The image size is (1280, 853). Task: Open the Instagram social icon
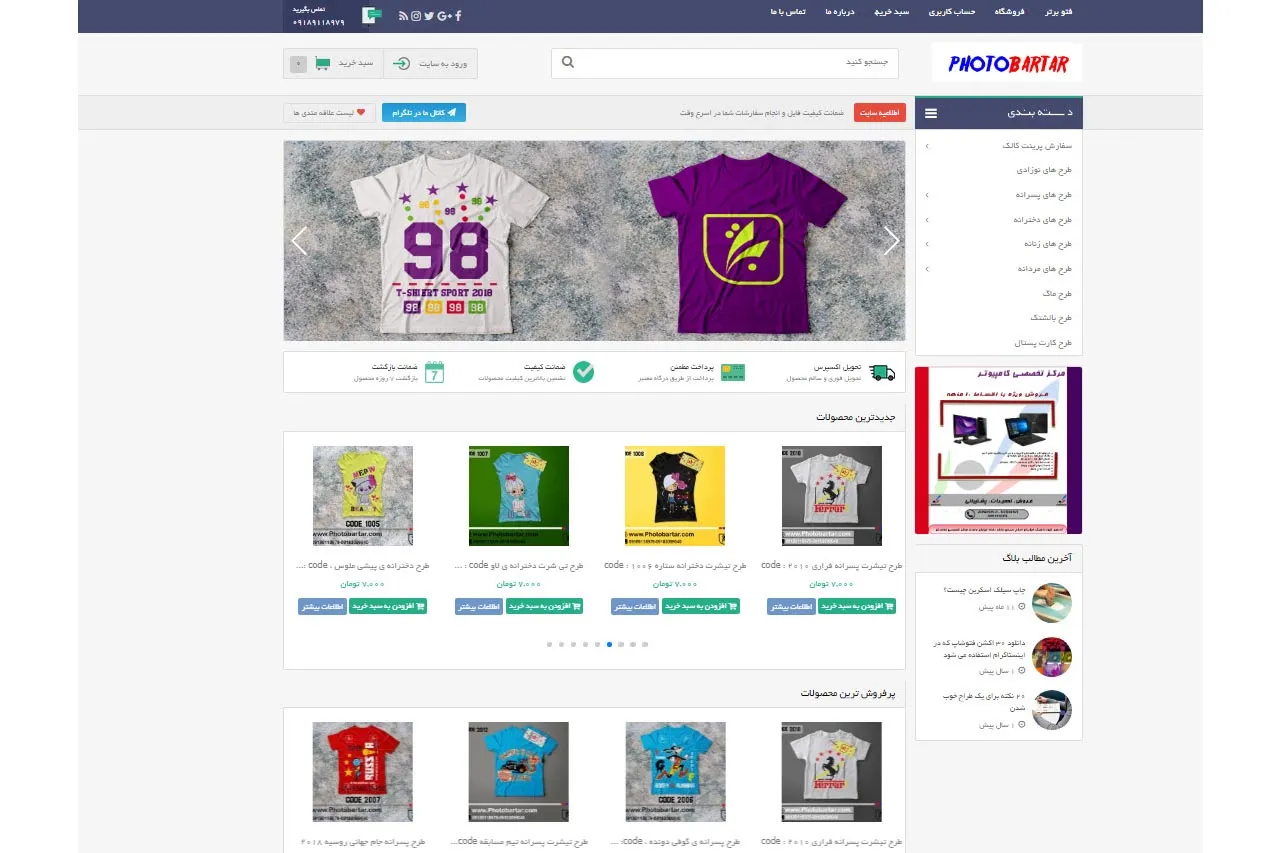tap(416, 15)
